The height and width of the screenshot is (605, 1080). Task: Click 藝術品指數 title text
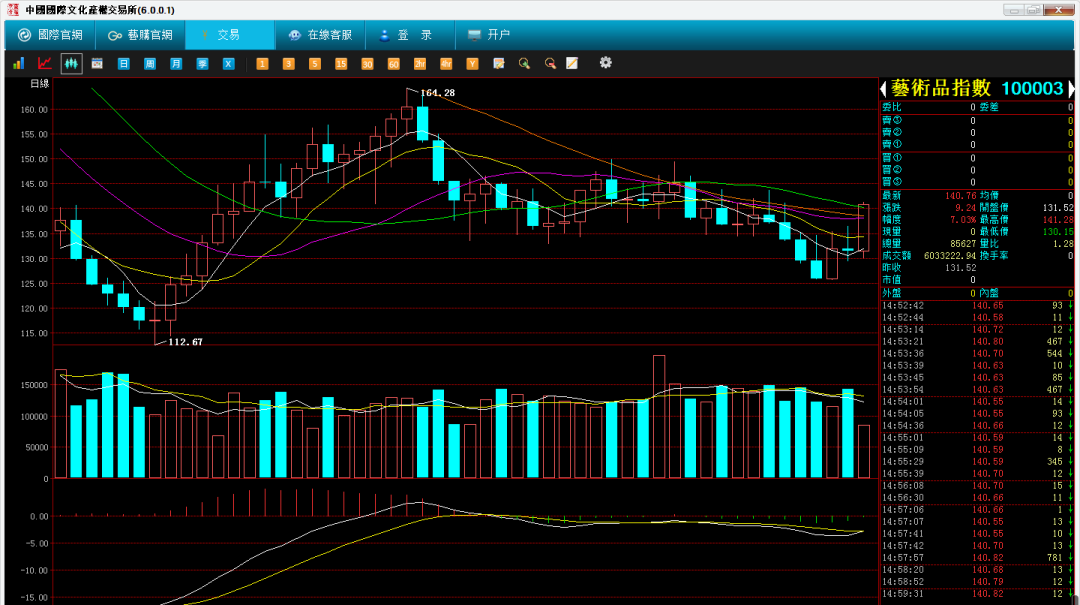coord(941,88)
